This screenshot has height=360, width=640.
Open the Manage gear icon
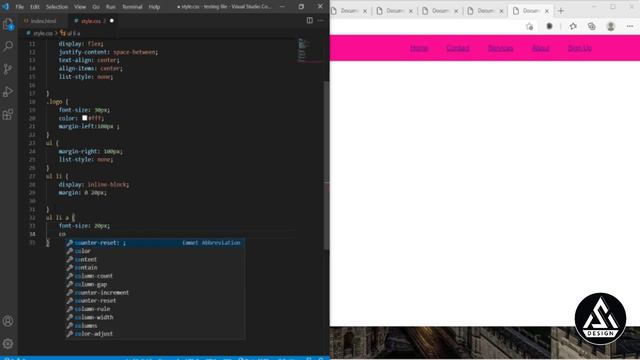8,344
